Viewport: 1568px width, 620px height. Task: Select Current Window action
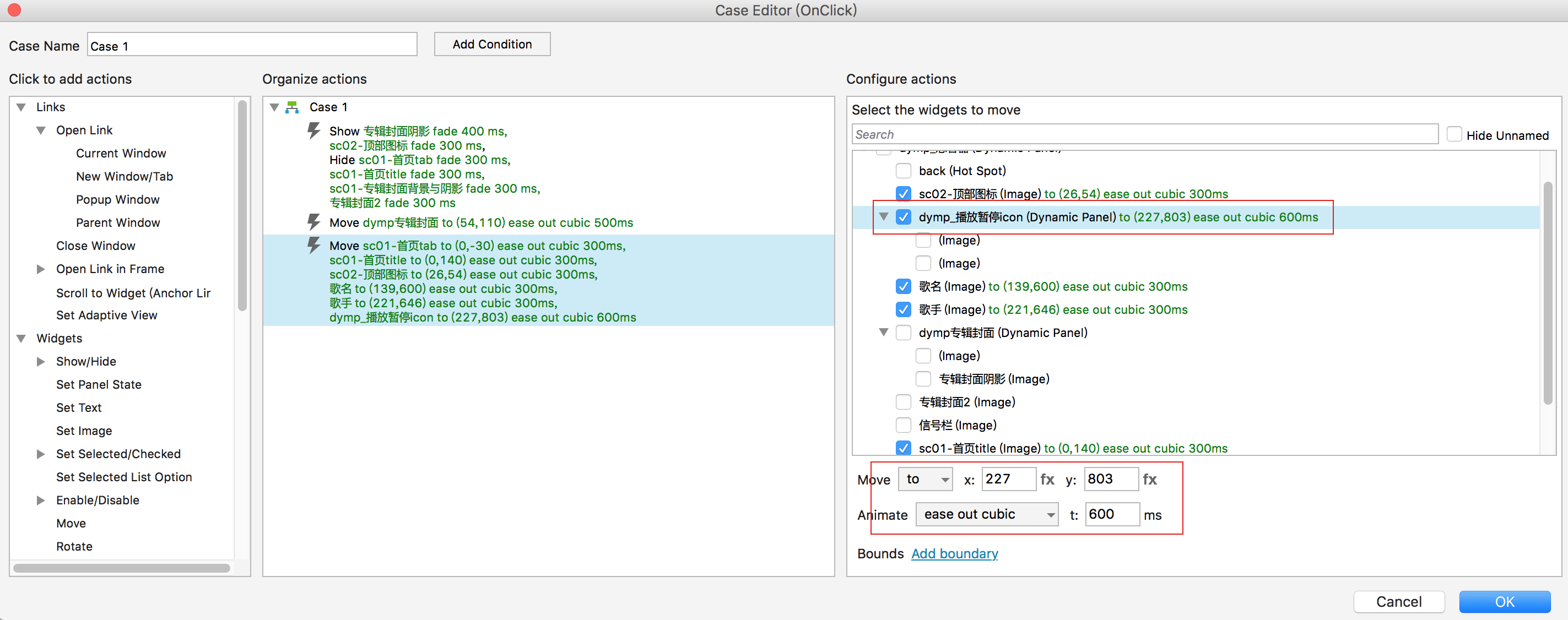(121, 153)
